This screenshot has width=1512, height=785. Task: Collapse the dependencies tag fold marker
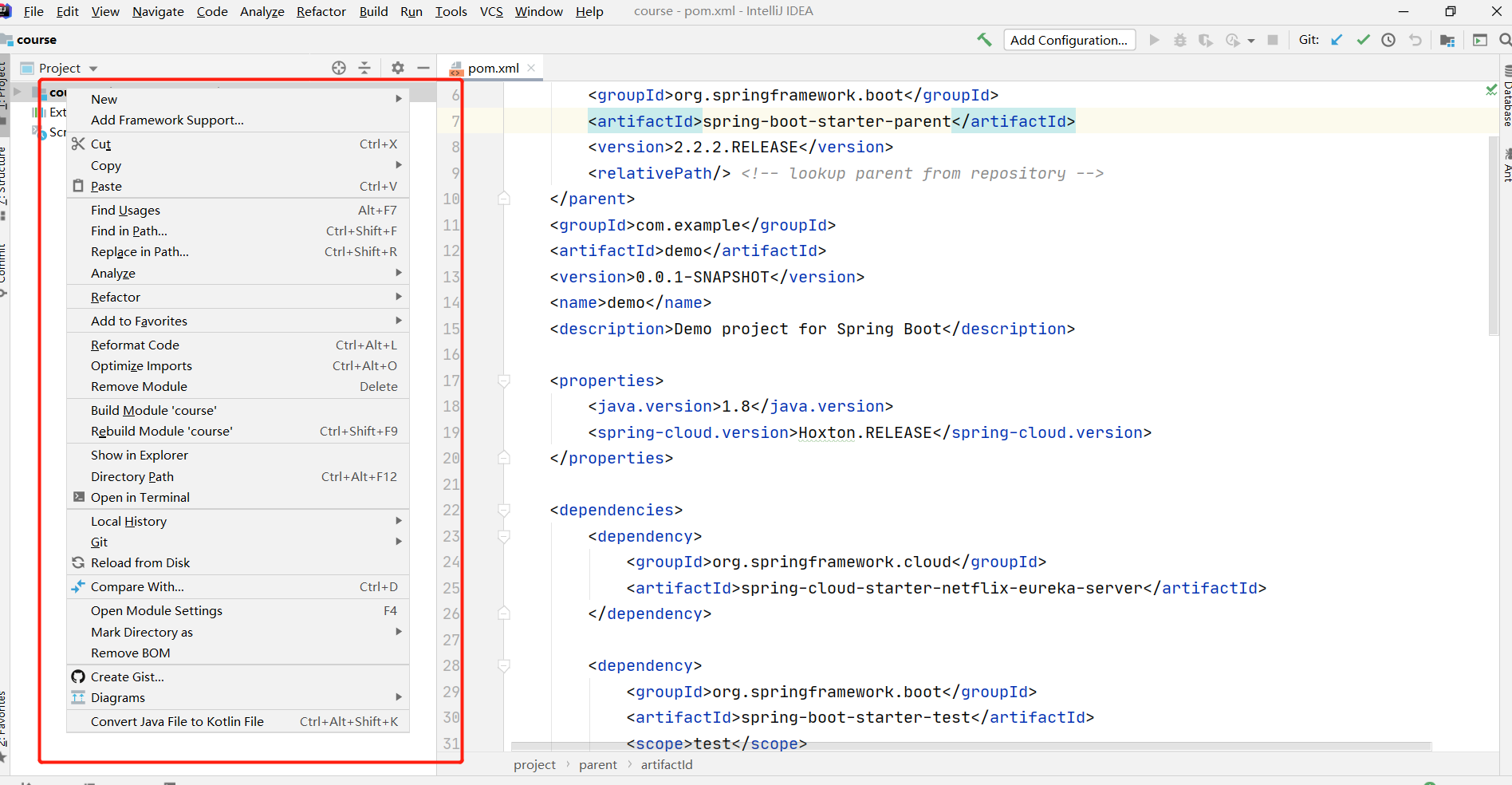pos(504,511)
